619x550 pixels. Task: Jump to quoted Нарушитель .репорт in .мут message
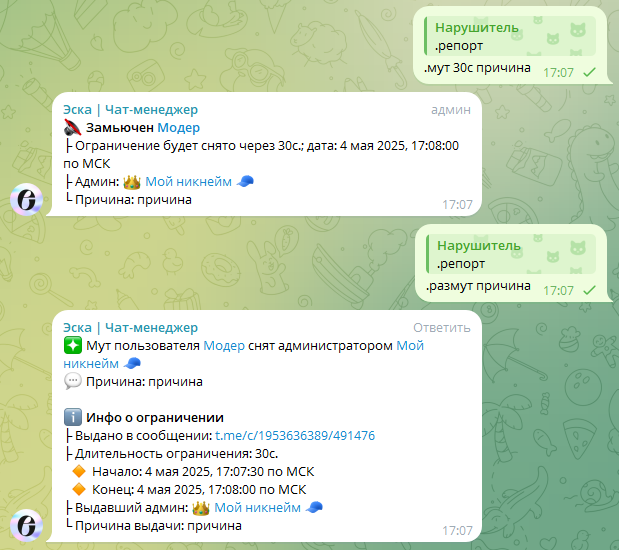[x=510, y=36]
